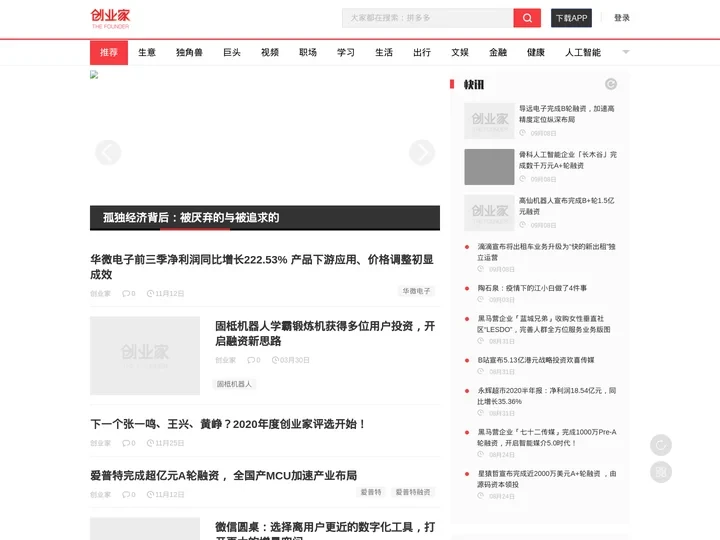The width and height of the screenshot is (720, 540).
Task: Click 创业家 author under 华微电子 article
Action: (x=101, y=293)
